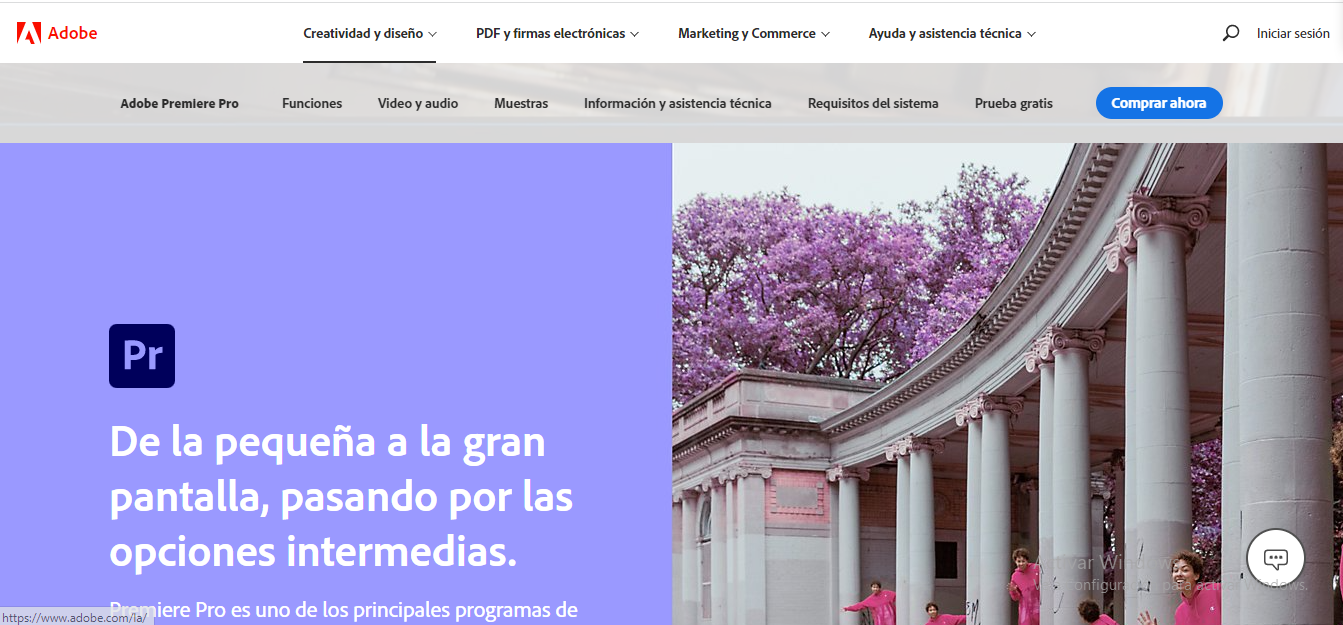1343x625 pixels.
Task: Click the Premiere Pro es uno paragraph
Action: click(344, 609)
